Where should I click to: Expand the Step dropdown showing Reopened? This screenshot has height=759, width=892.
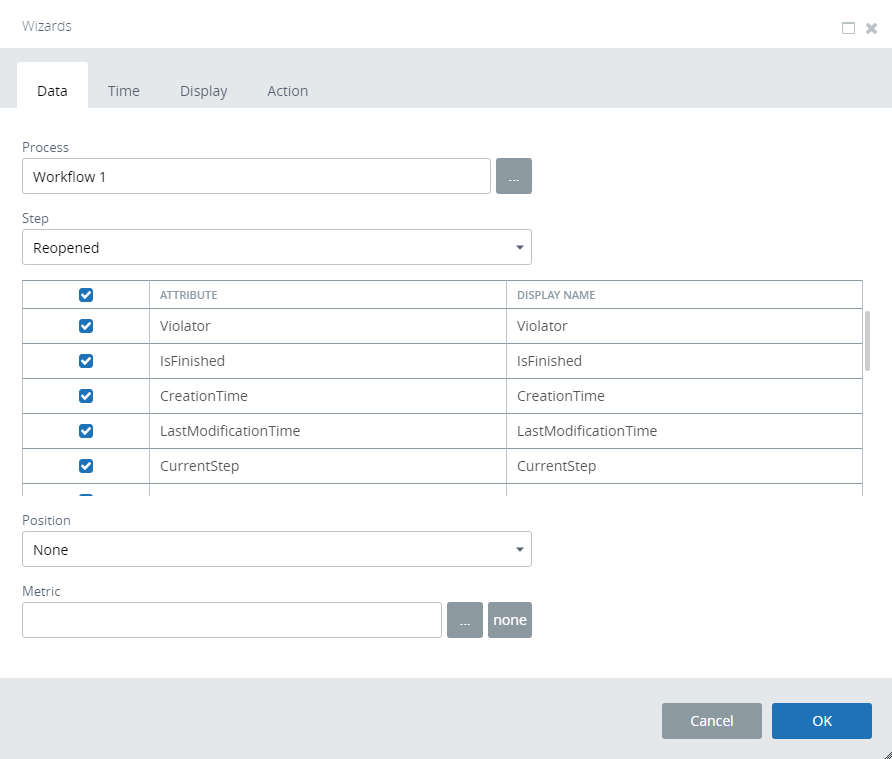277,247
